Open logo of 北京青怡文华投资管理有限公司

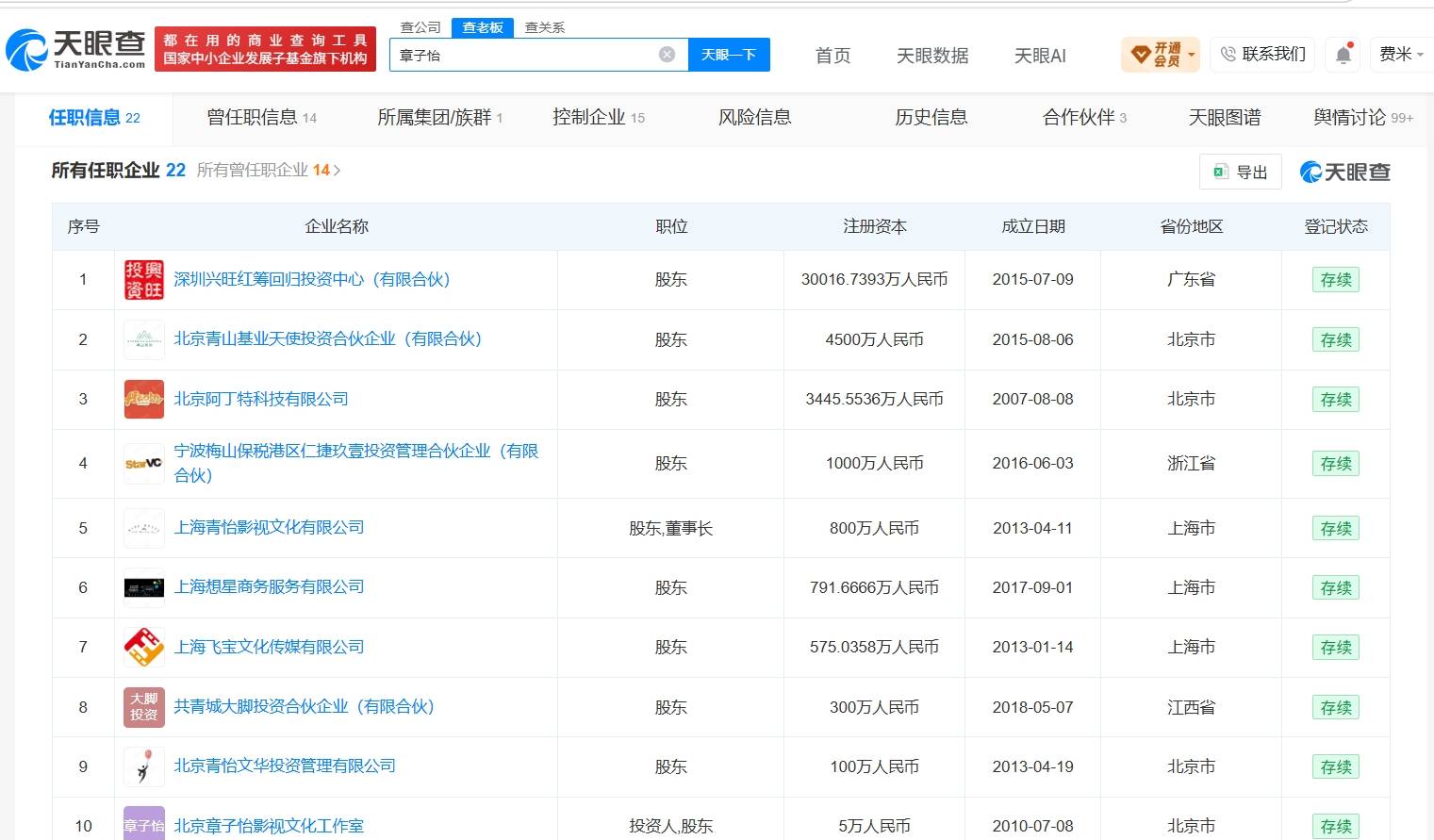[x=144, y=766]
